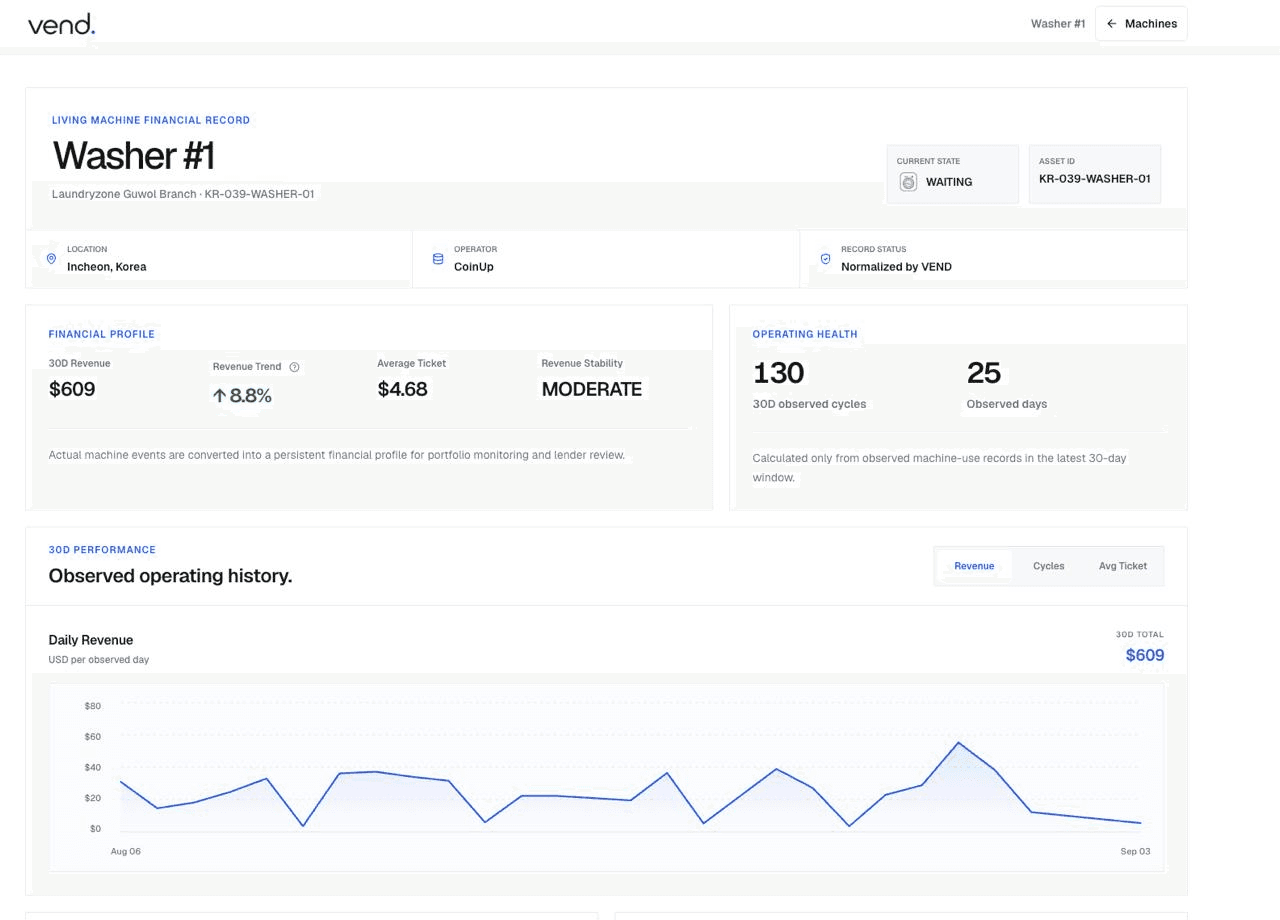Click the $4.68 average ticket value
The height and width of the screenshot is (920, 1280).
pos(402,389)
